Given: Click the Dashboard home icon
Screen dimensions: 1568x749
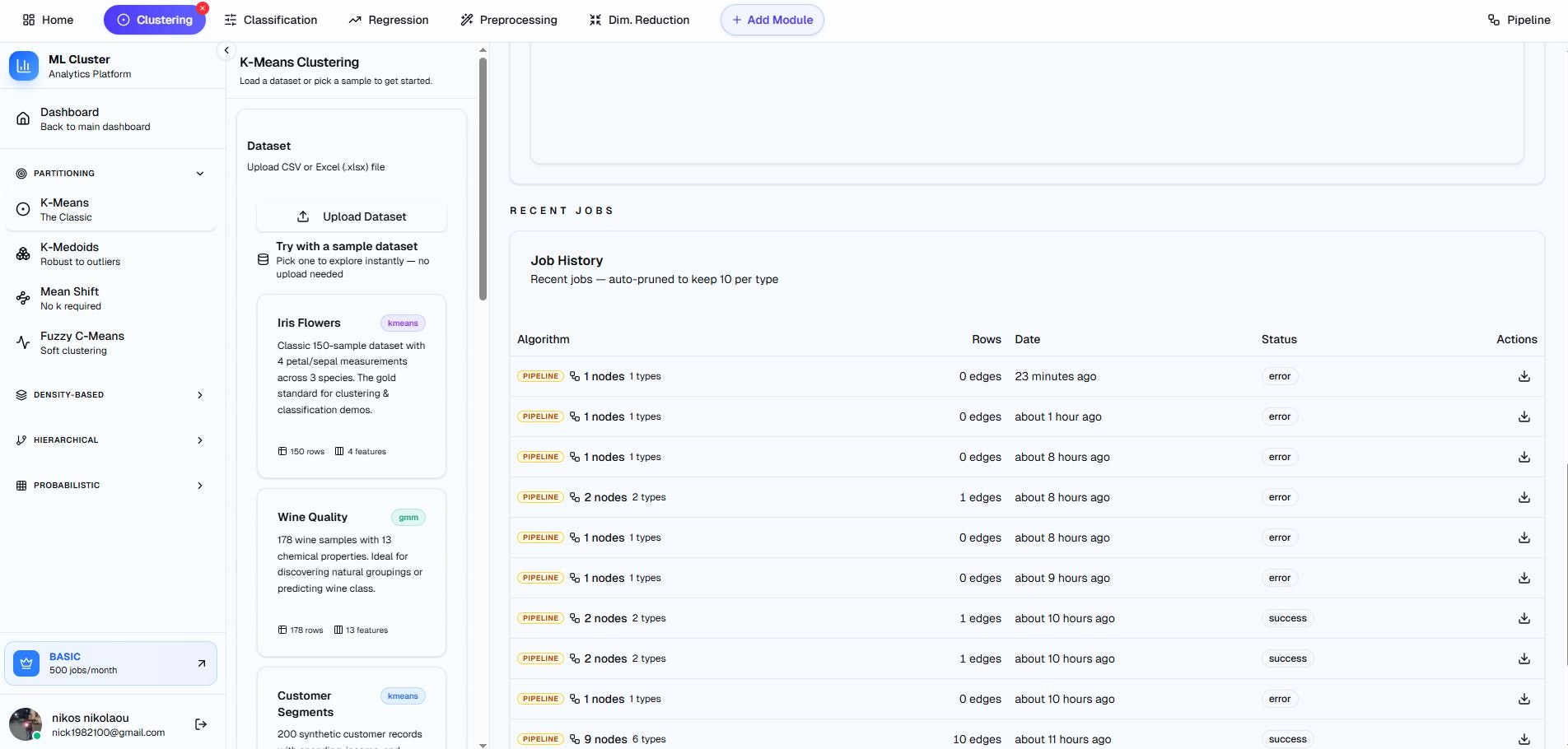Looking at the screenshot, I should coord(22,118).
